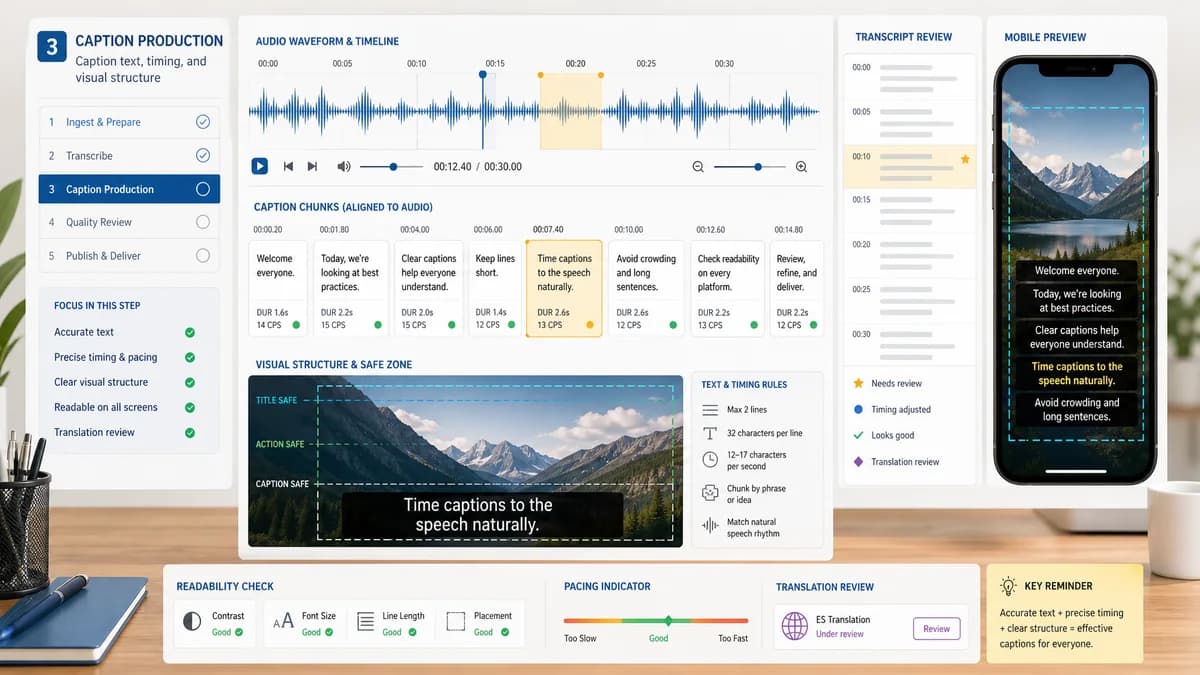Image resolution: width=1200 pixels, height=675 pixels.
Task: Zoom out the timeline with the minus magnifier
Action: click(698, 167)
